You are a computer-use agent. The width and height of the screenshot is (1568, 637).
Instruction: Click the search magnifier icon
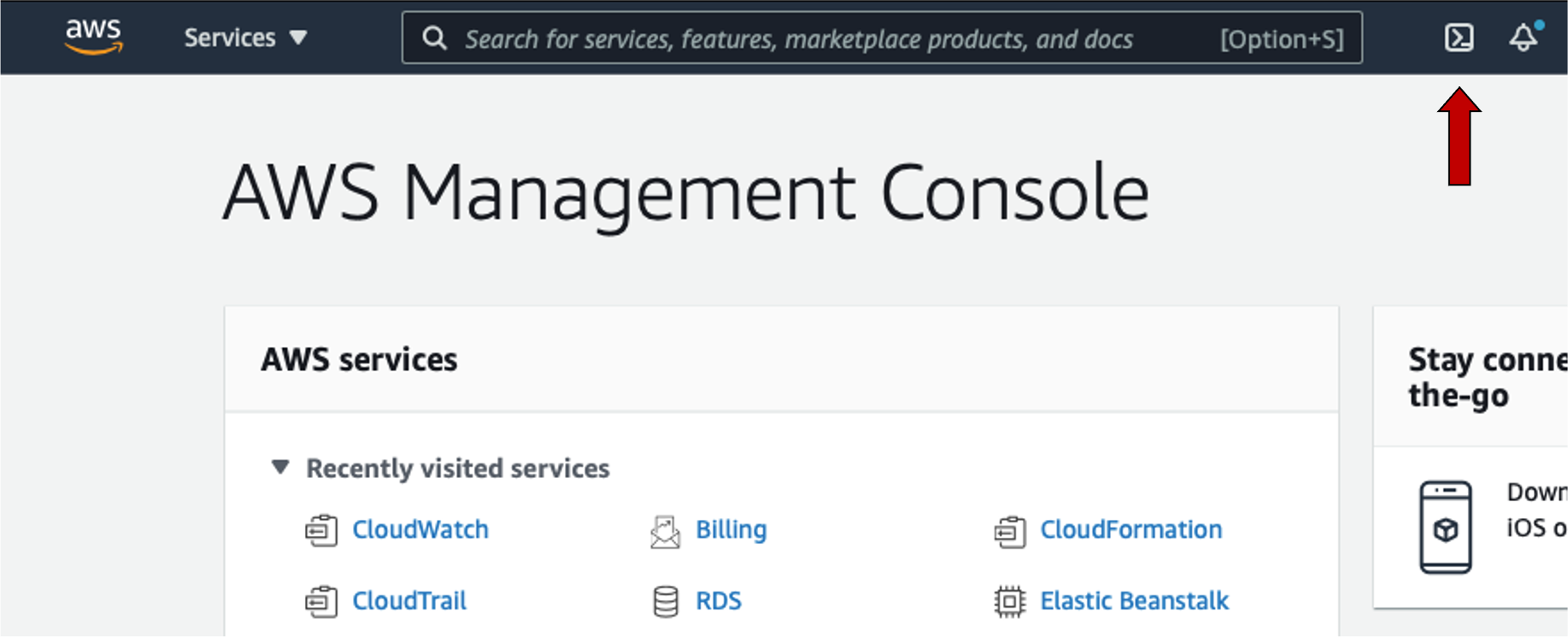click(x=435, y=38)
